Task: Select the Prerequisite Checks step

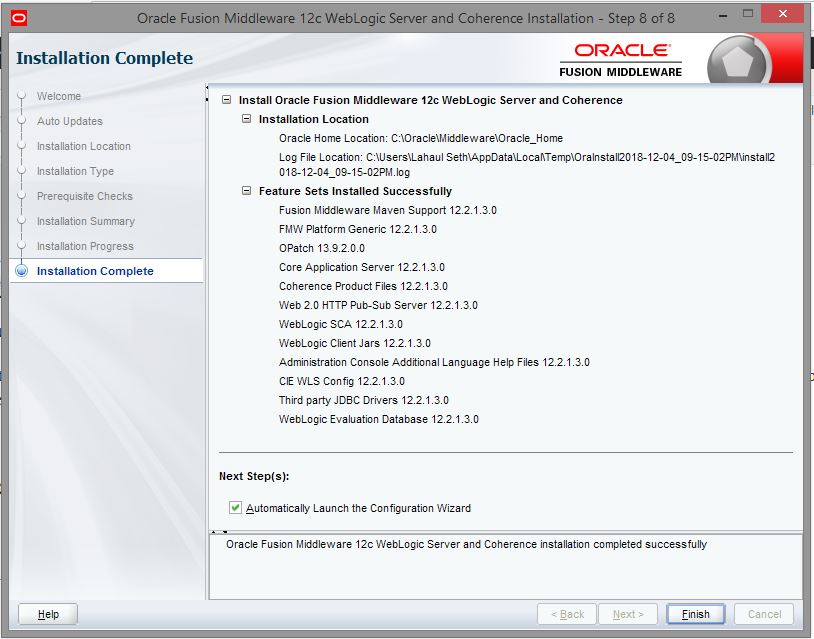Action: coord(84,197)
